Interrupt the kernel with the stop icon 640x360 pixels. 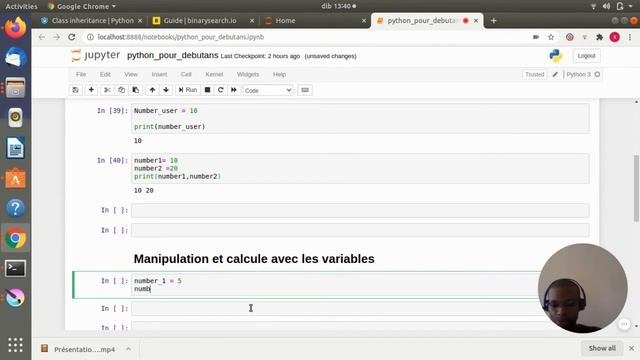coord(207,90)
